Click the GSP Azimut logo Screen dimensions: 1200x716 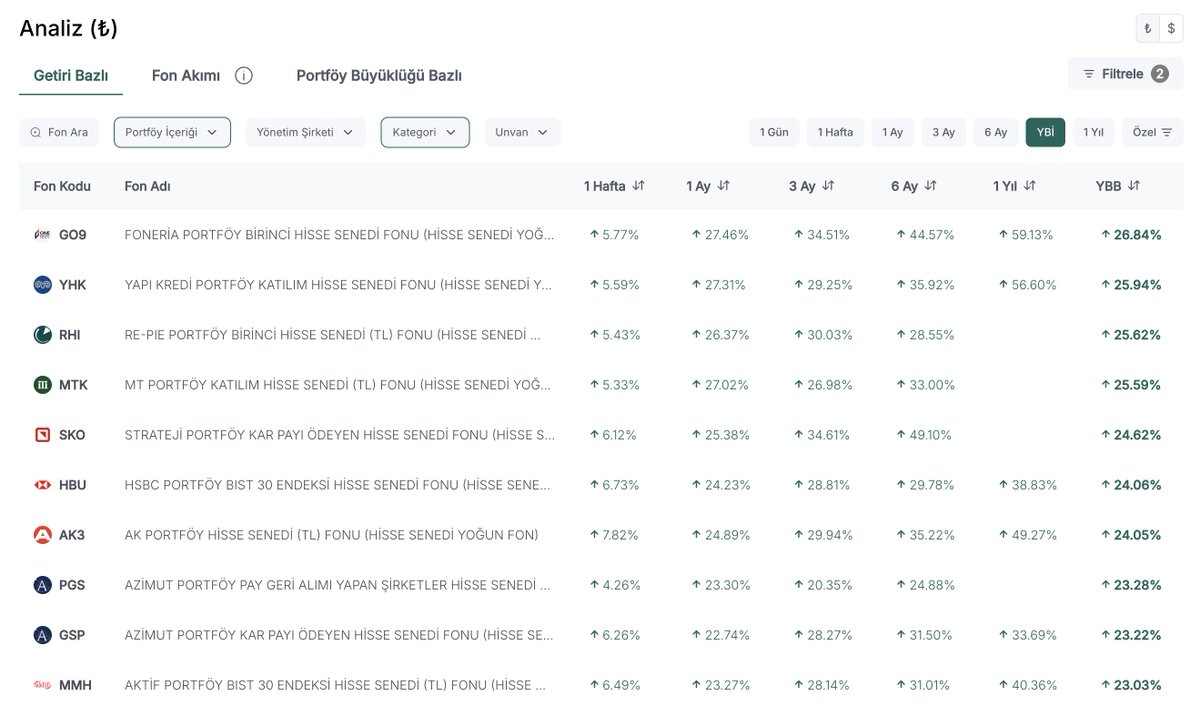pos(42,635)
